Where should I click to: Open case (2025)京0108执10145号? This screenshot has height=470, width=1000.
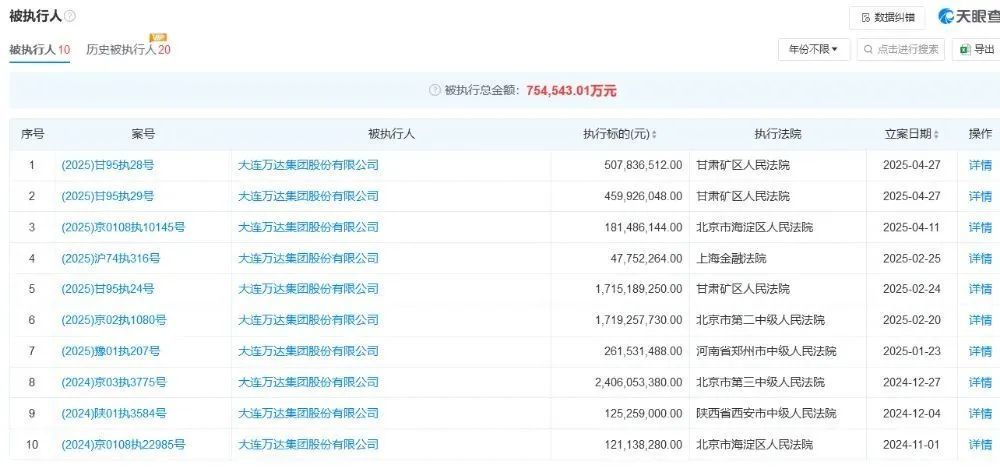tap(123, 227)
